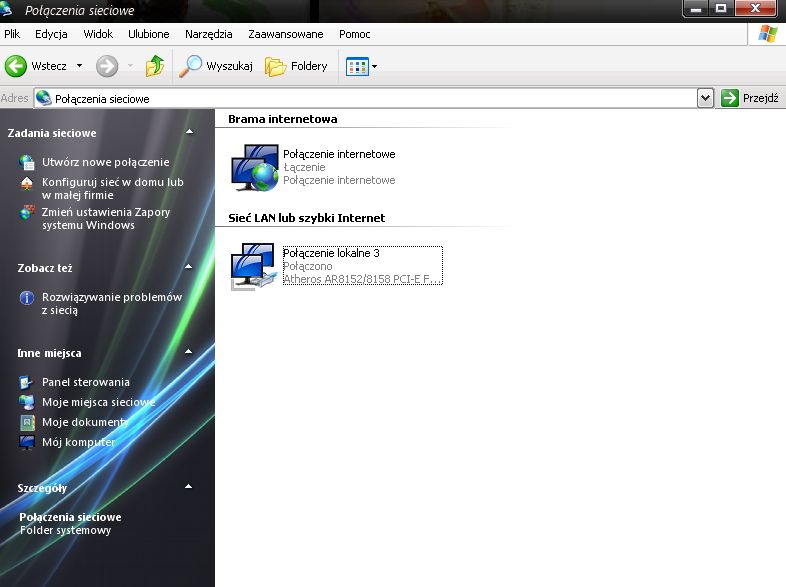This screenshot has width=786, height=587.
Task: Go to Panel sterowania link
Action: pyautogui.click(x=86, y=382)
